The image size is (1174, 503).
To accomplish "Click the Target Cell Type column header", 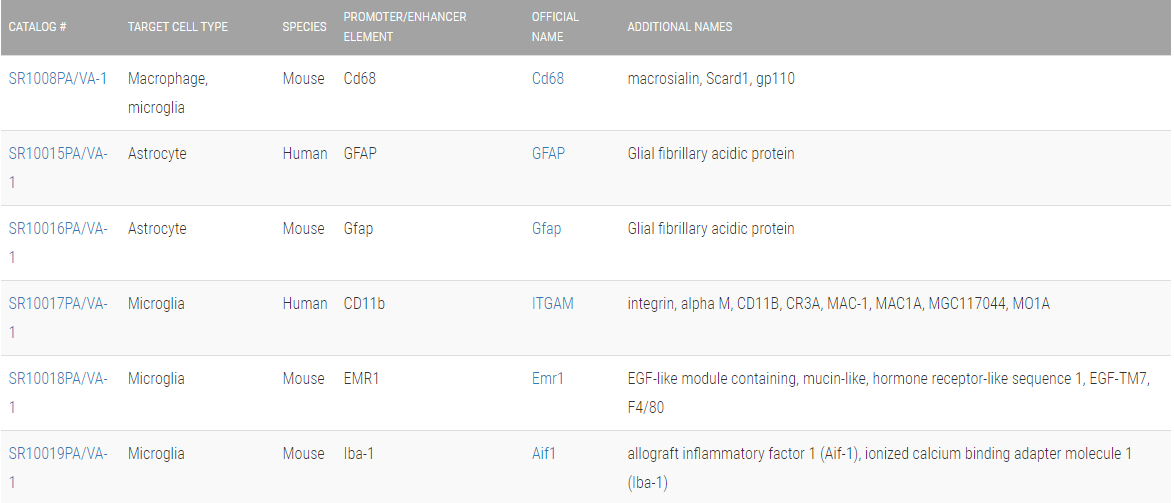I will 178,27.
